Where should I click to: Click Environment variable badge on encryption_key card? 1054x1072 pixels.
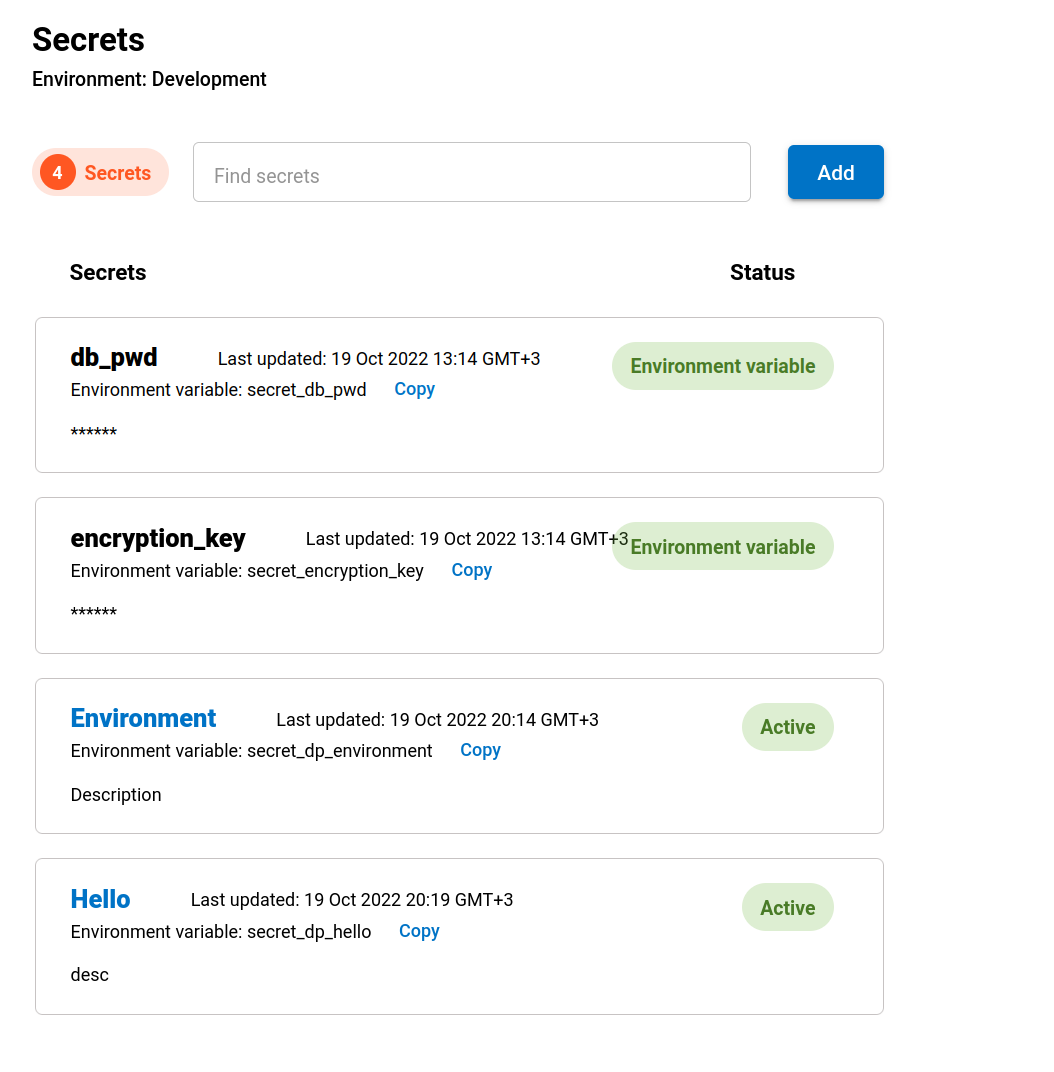tap(722, 547)
